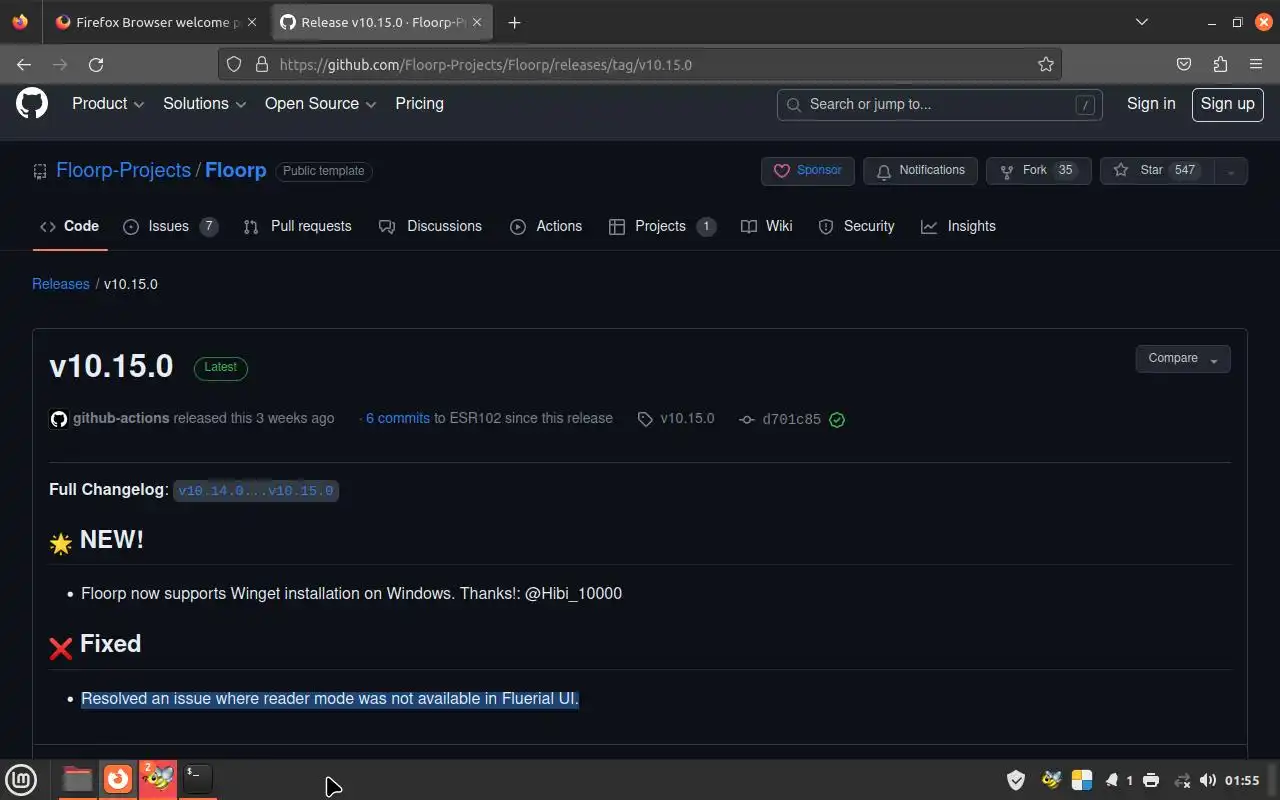
Task: Click the Pricing link
Action: [419, 104]
